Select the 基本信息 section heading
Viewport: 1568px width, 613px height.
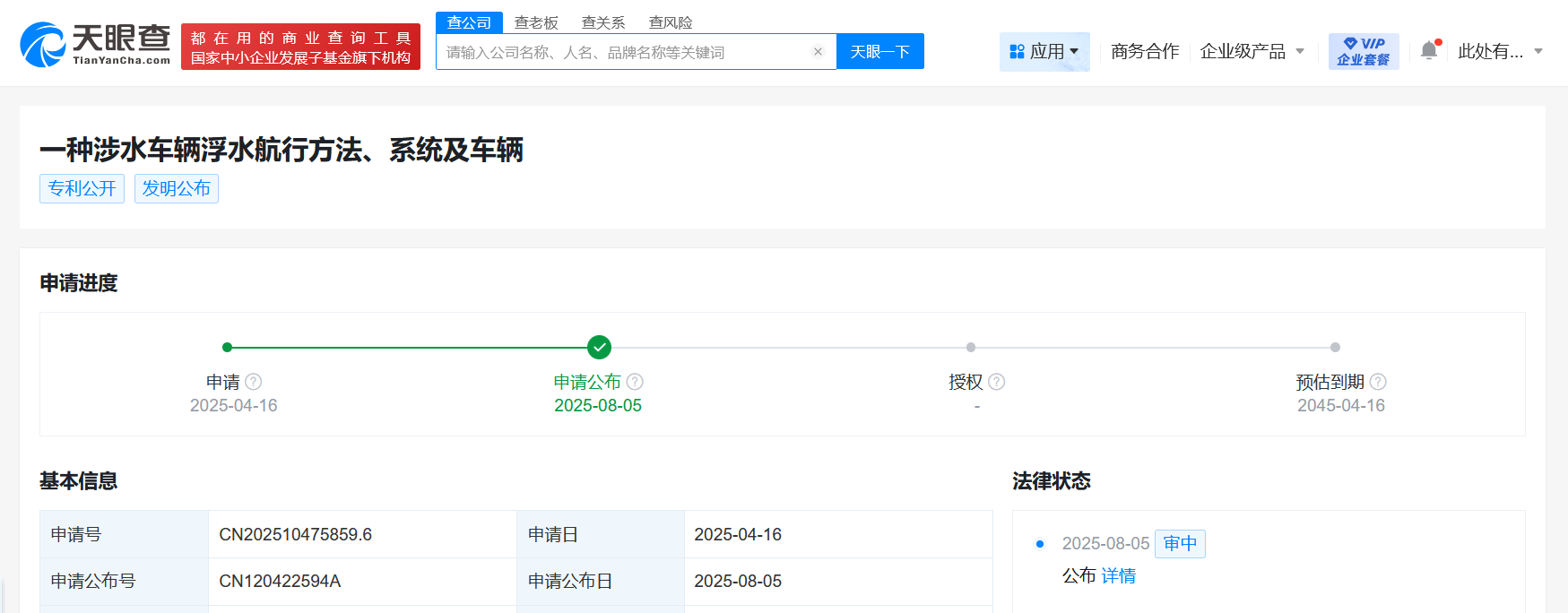point(79,481)
